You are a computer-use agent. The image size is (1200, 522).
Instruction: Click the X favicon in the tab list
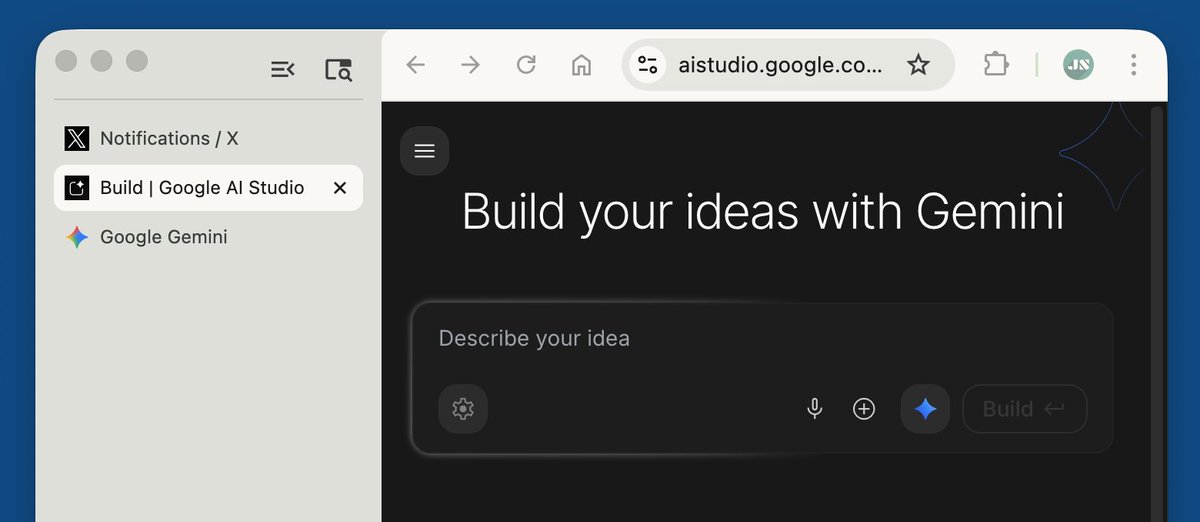77,138
